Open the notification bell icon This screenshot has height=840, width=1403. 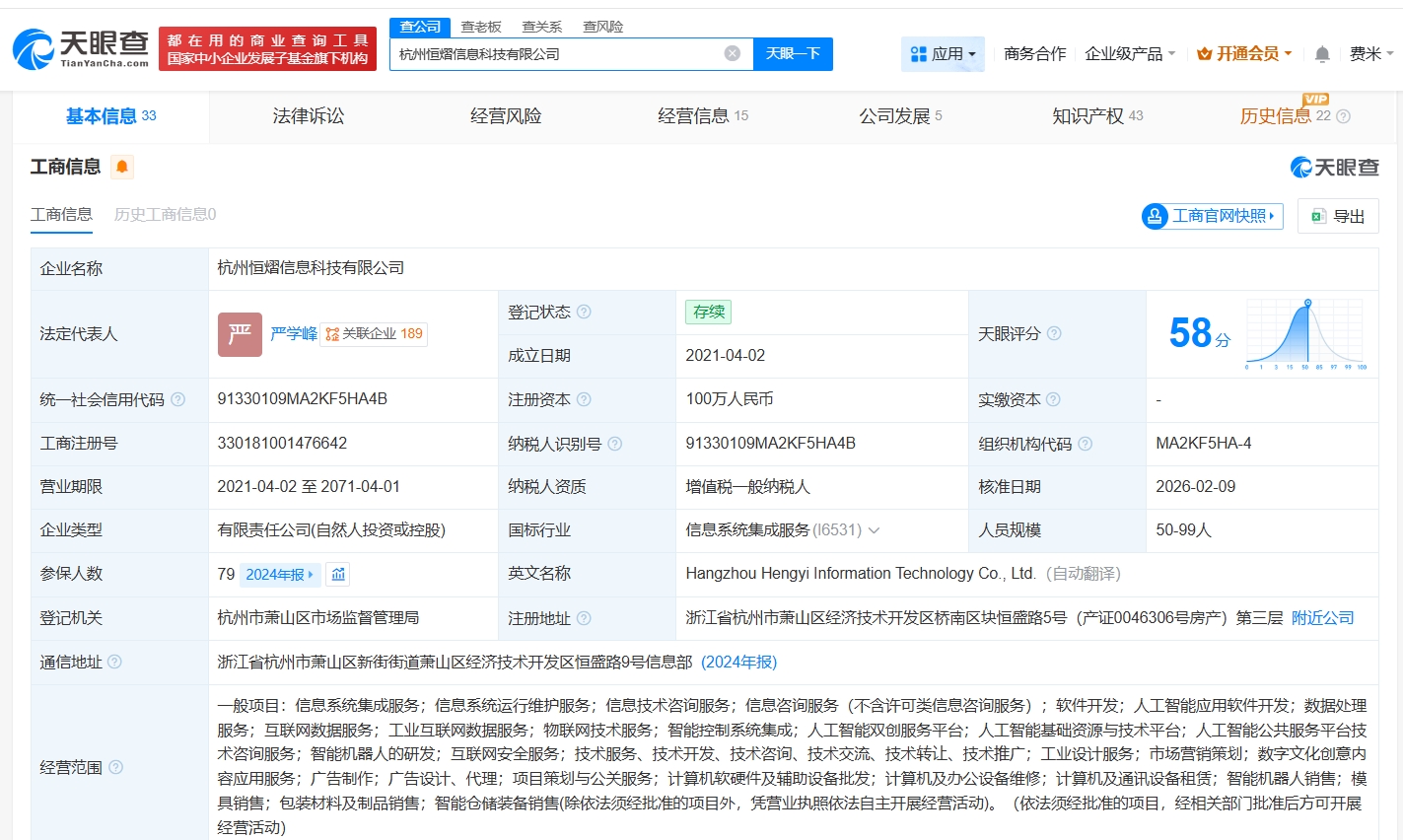click(x=1322, y=54)
